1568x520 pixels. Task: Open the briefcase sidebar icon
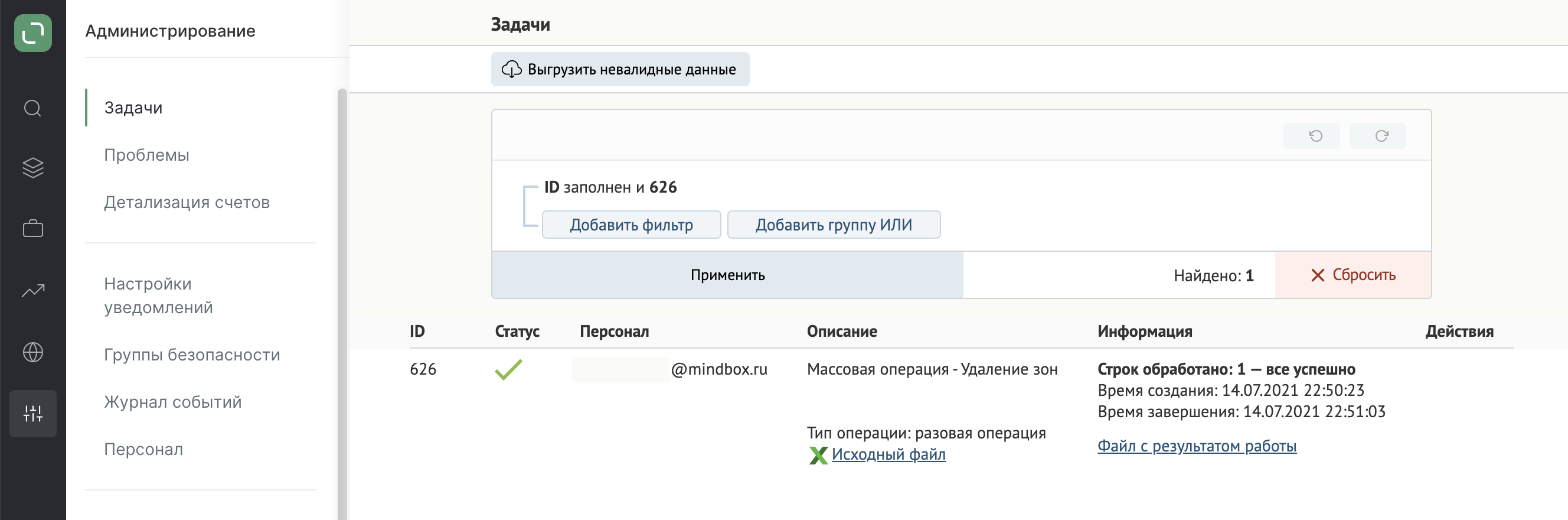coord(33,229)
